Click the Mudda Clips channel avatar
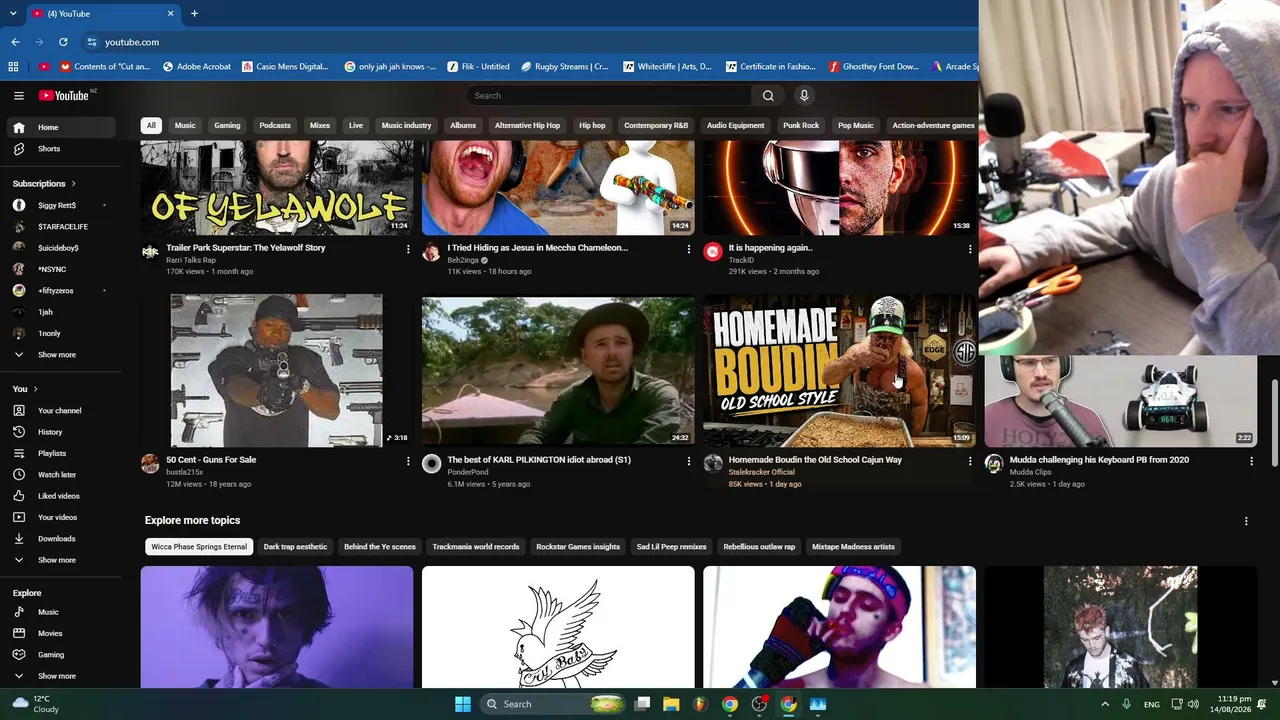This screenshot has width=1280, height=720. click(x=994, y=463)
